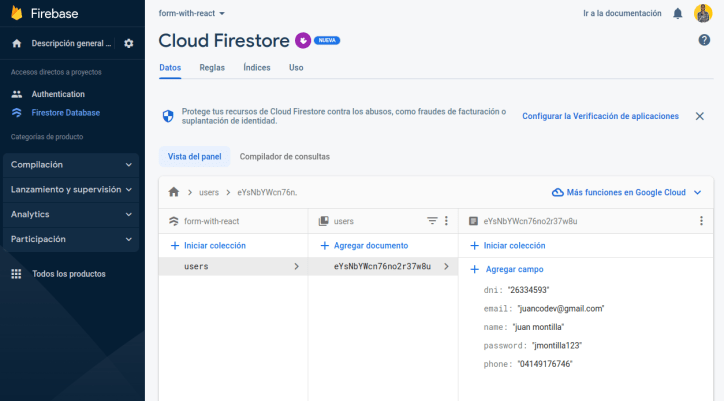Switch to the Reglas tab
Image resolution: width=724 pixels, height=401 pixels.
[212, 68]
